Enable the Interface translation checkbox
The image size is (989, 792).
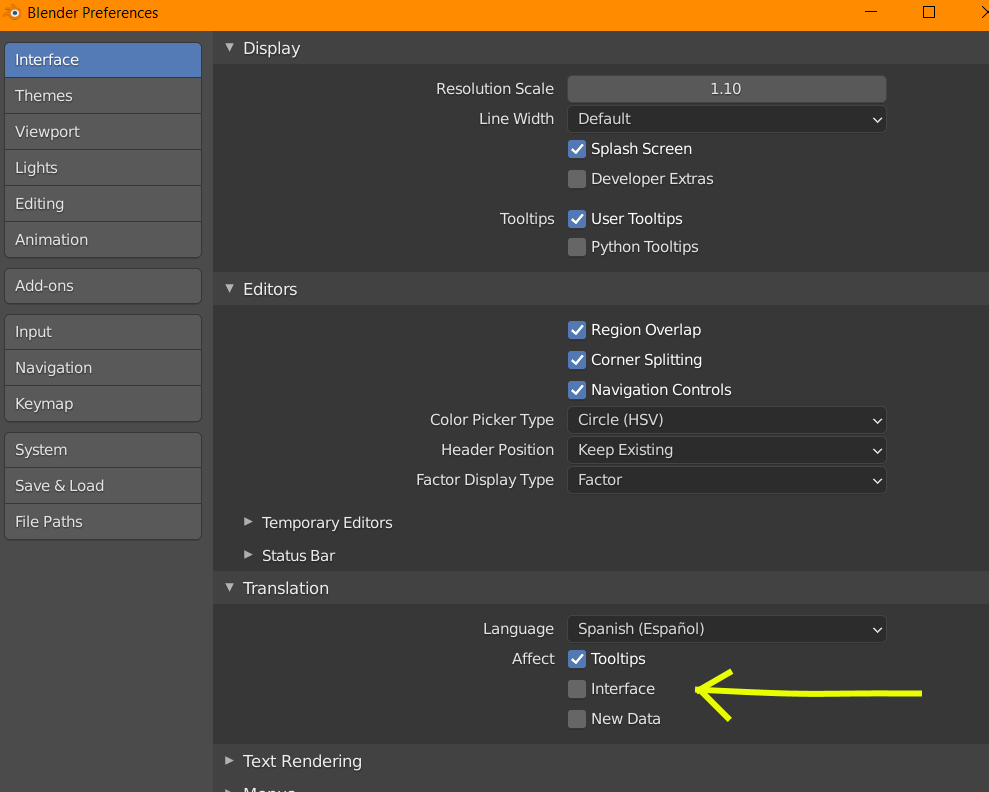577,689
